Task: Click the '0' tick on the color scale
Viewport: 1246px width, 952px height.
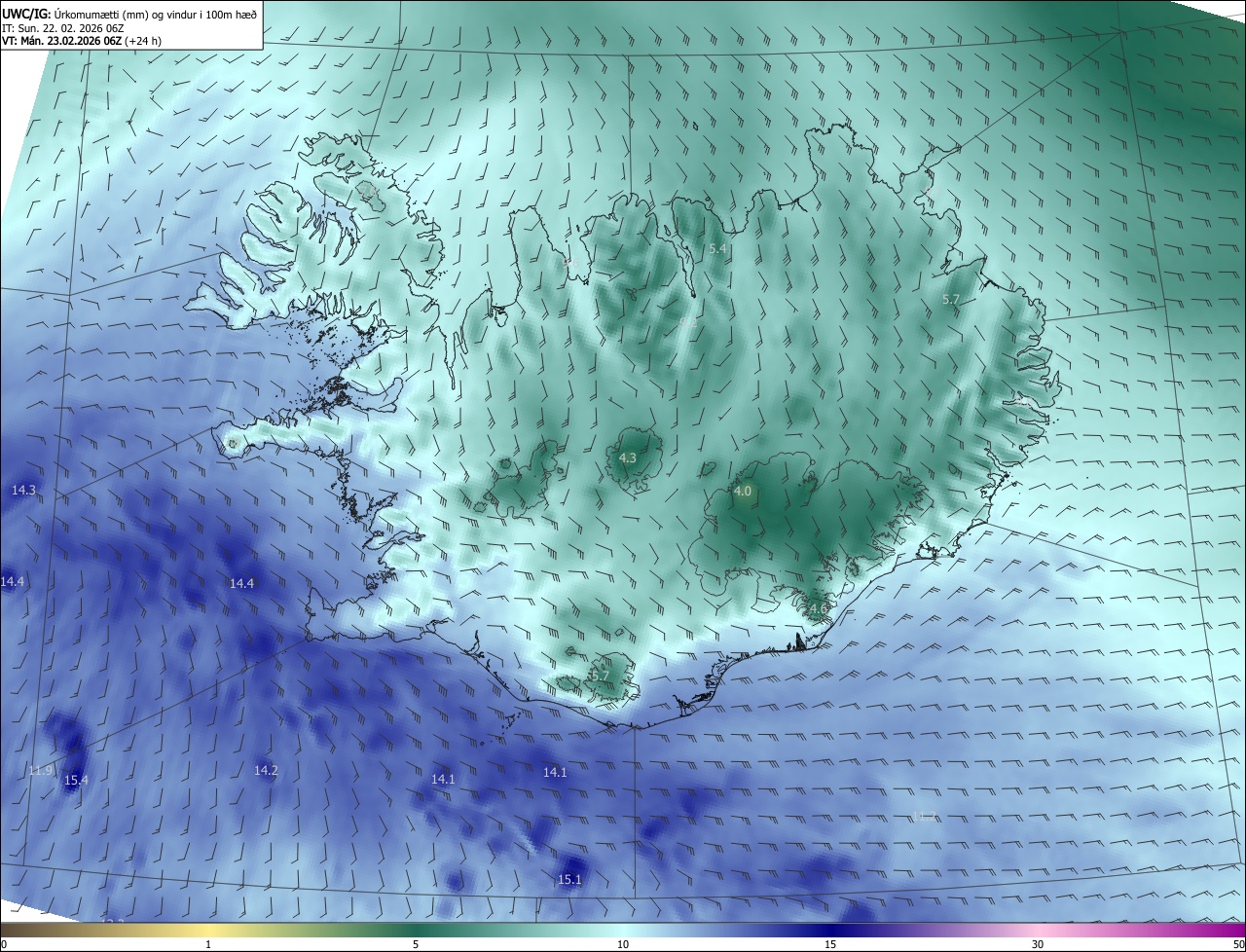Action: (4, 944)
